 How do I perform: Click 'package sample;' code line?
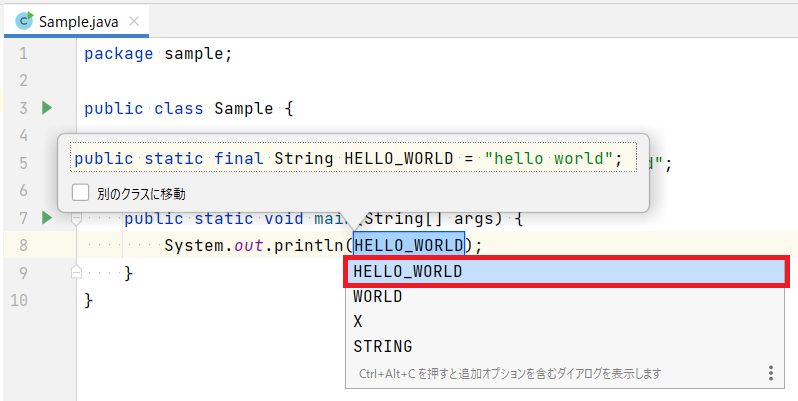158,53
